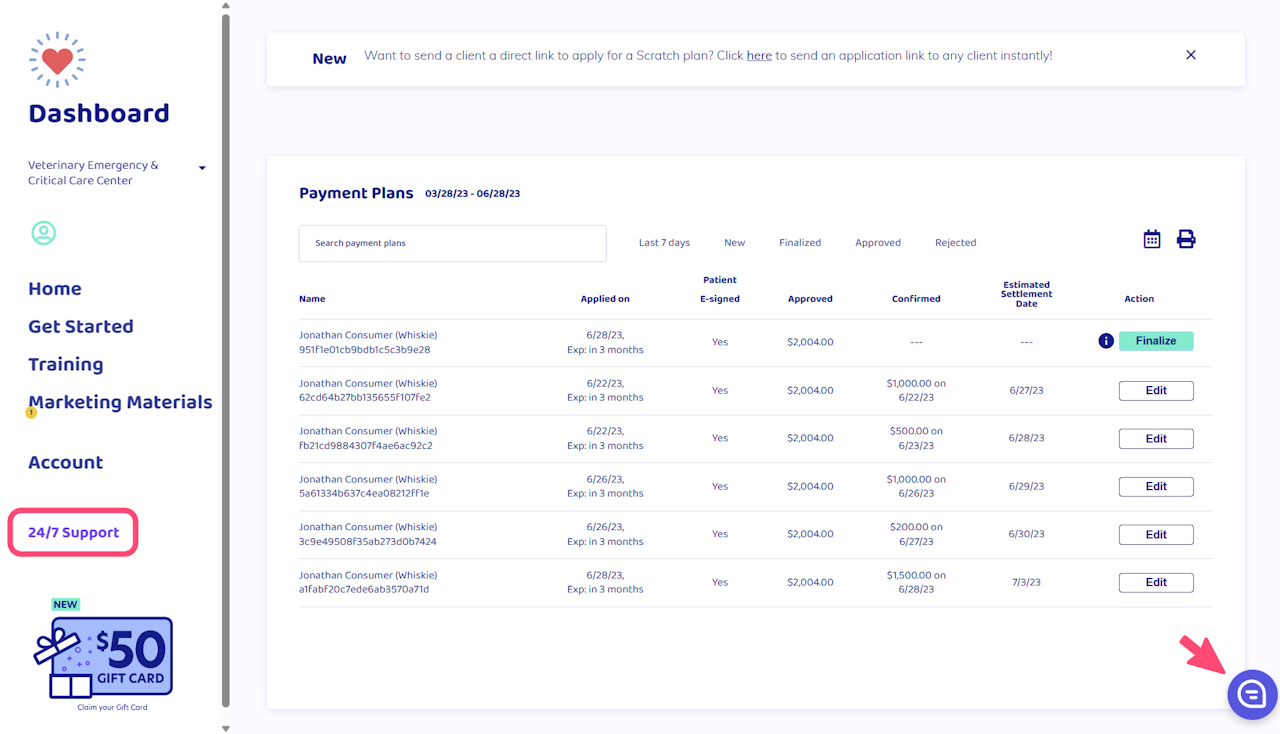Click the calendar date range icon
Viewport: 1280px width, 734px height.
point(1152,239)
